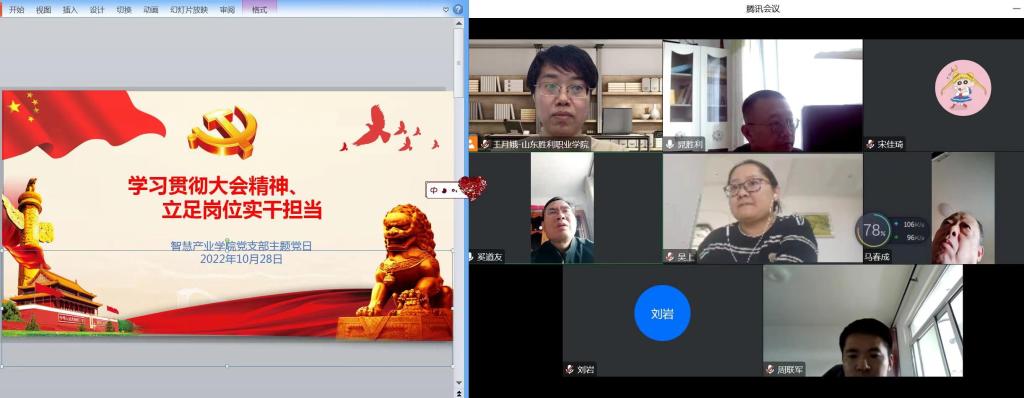The width and height of the screenshot is (1024, 398).
Task: Click scroll-up arrow of slide scrollbar
Action: [459, 24]
